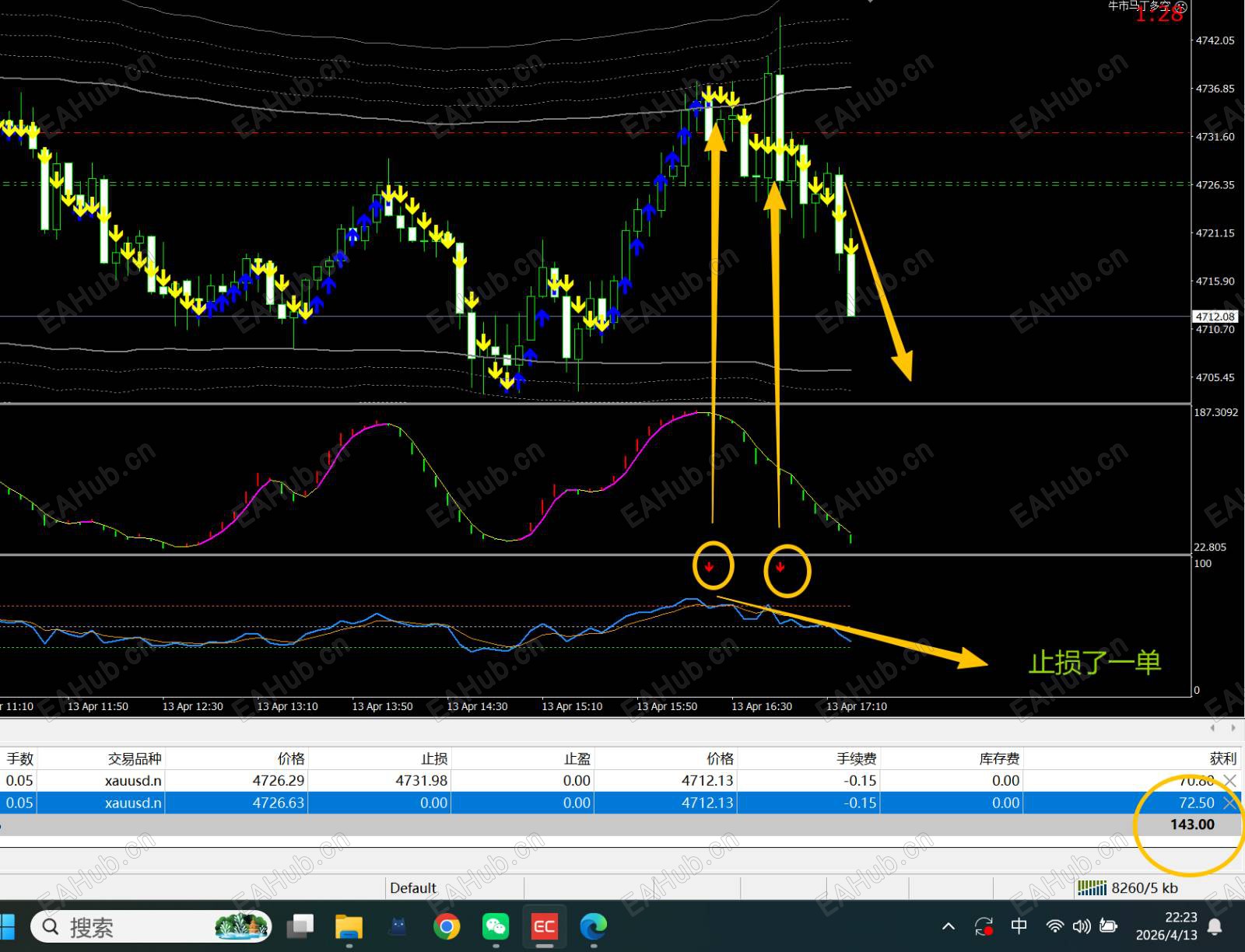Select the open price 4726.29 cell
This screenshot has height=952, width=1245.
pos(279,780)
